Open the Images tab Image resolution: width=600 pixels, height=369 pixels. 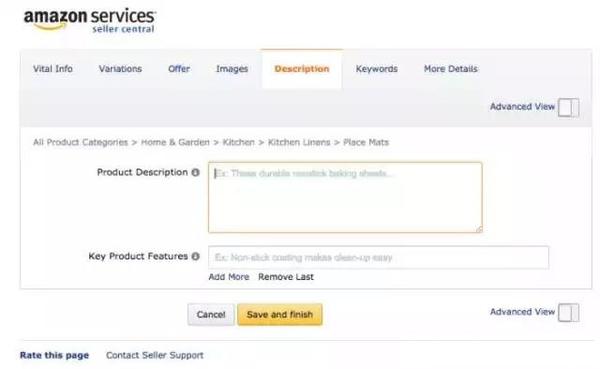click(232, 69)
